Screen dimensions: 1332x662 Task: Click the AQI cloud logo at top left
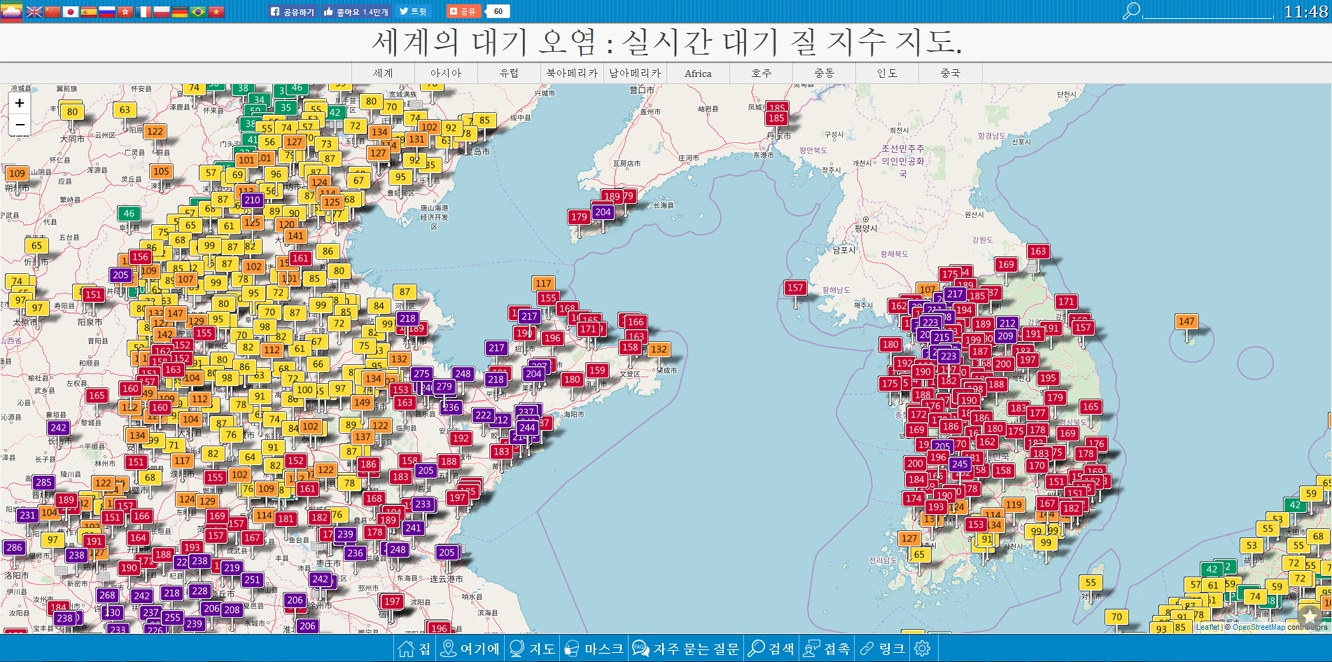click(11, 12)
